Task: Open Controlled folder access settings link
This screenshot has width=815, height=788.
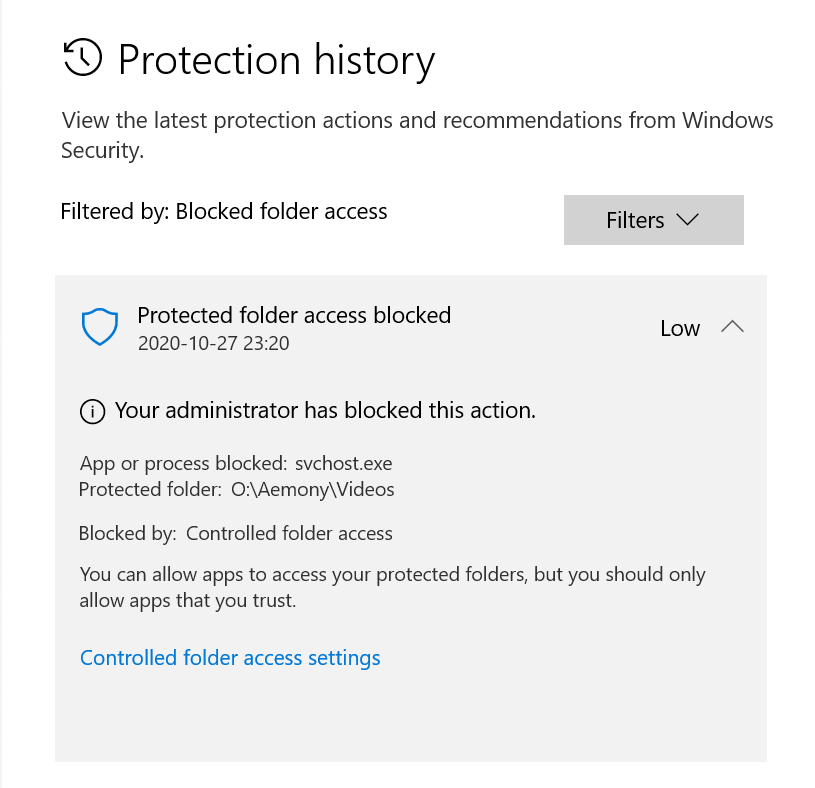Action: tap(230, 658)
